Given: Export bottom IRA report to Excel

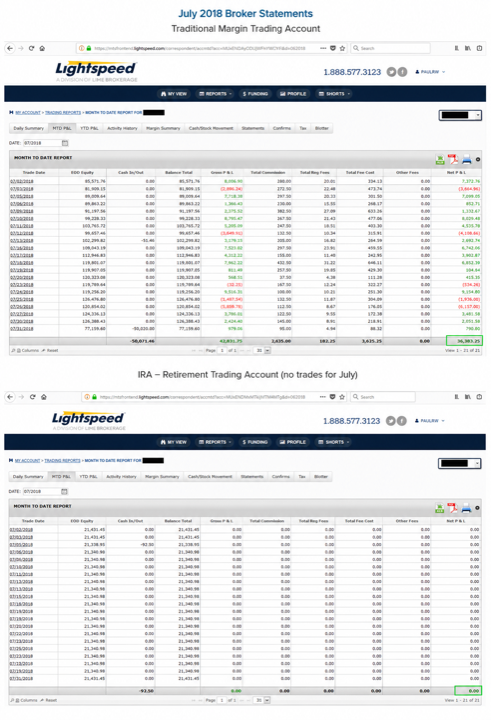Looking at the screenshot, I should click(440, 508).
